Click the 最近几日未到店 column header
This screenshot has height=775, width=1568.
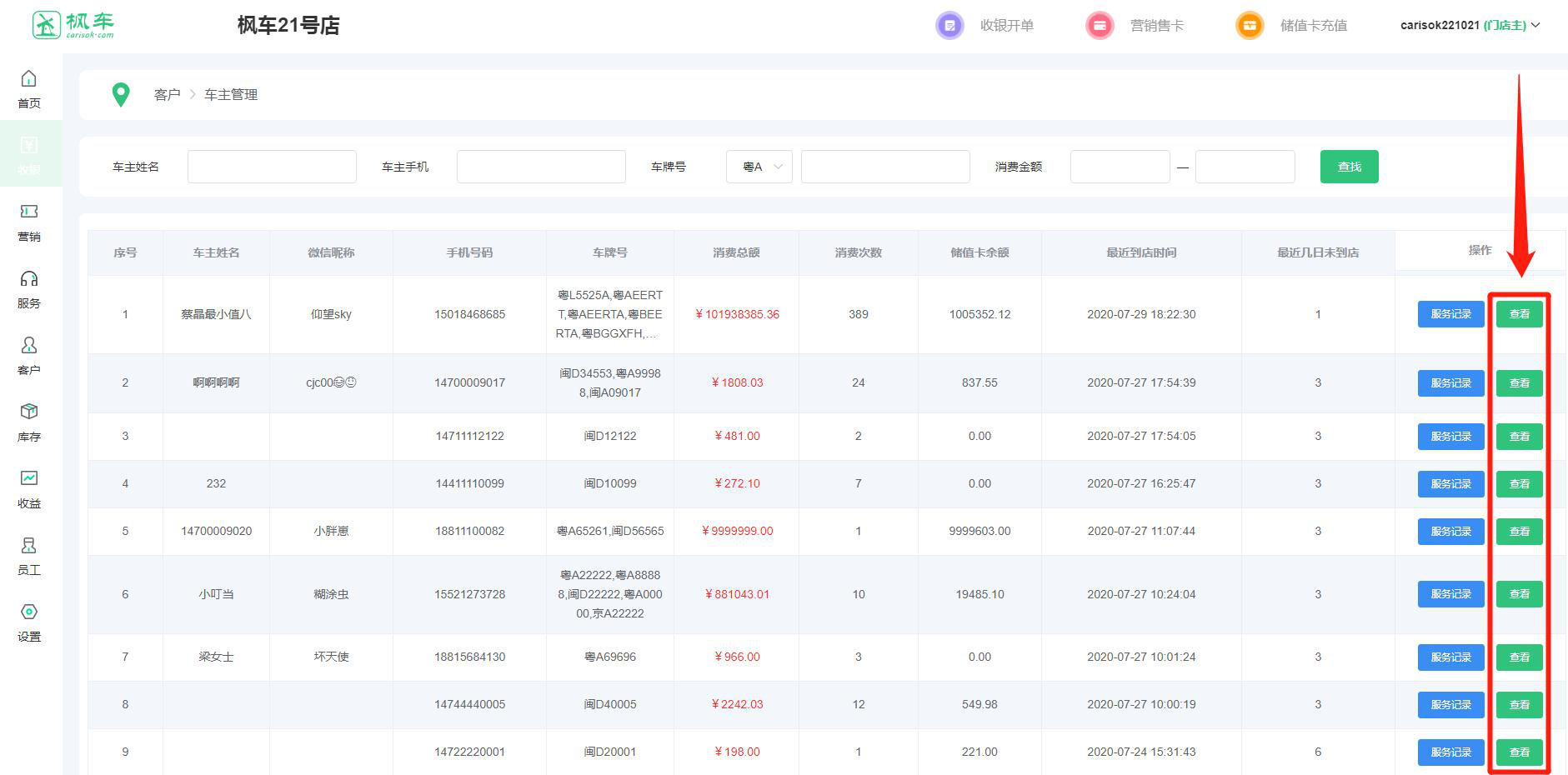(1318, 252)
